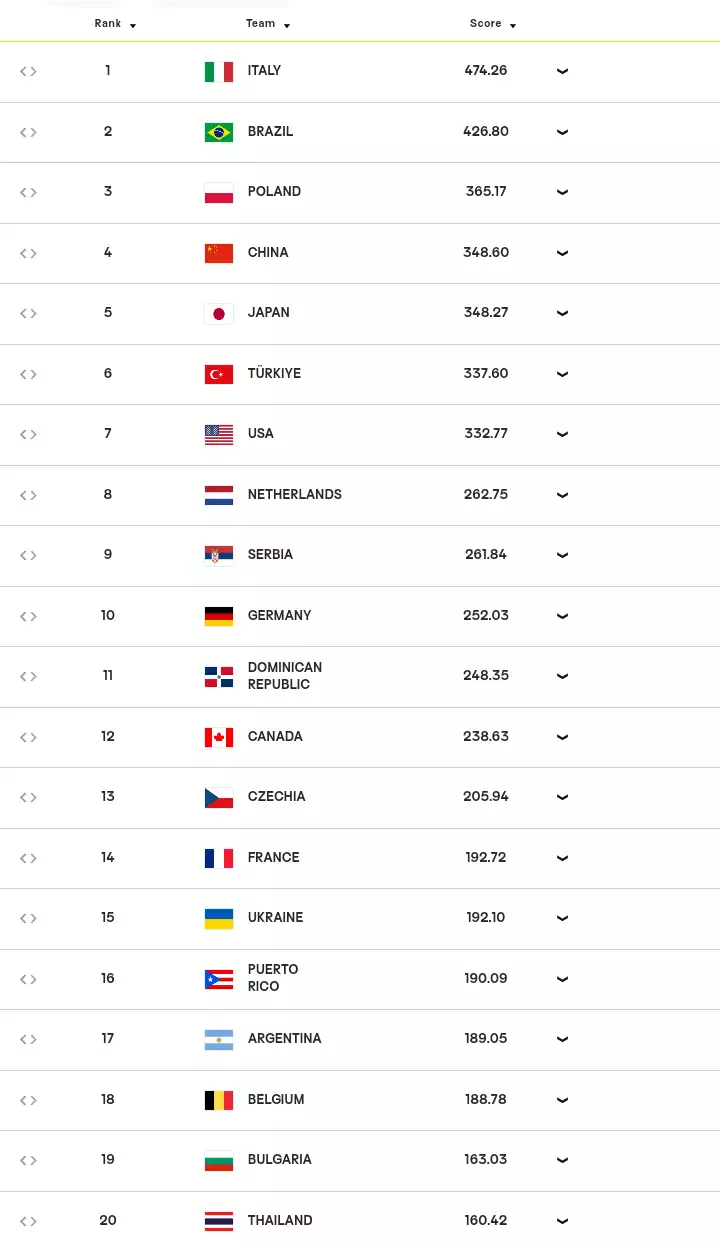
Task: Click the Puerto Rico flag icon
Action: pyautogui.click(x=219, y=979)
